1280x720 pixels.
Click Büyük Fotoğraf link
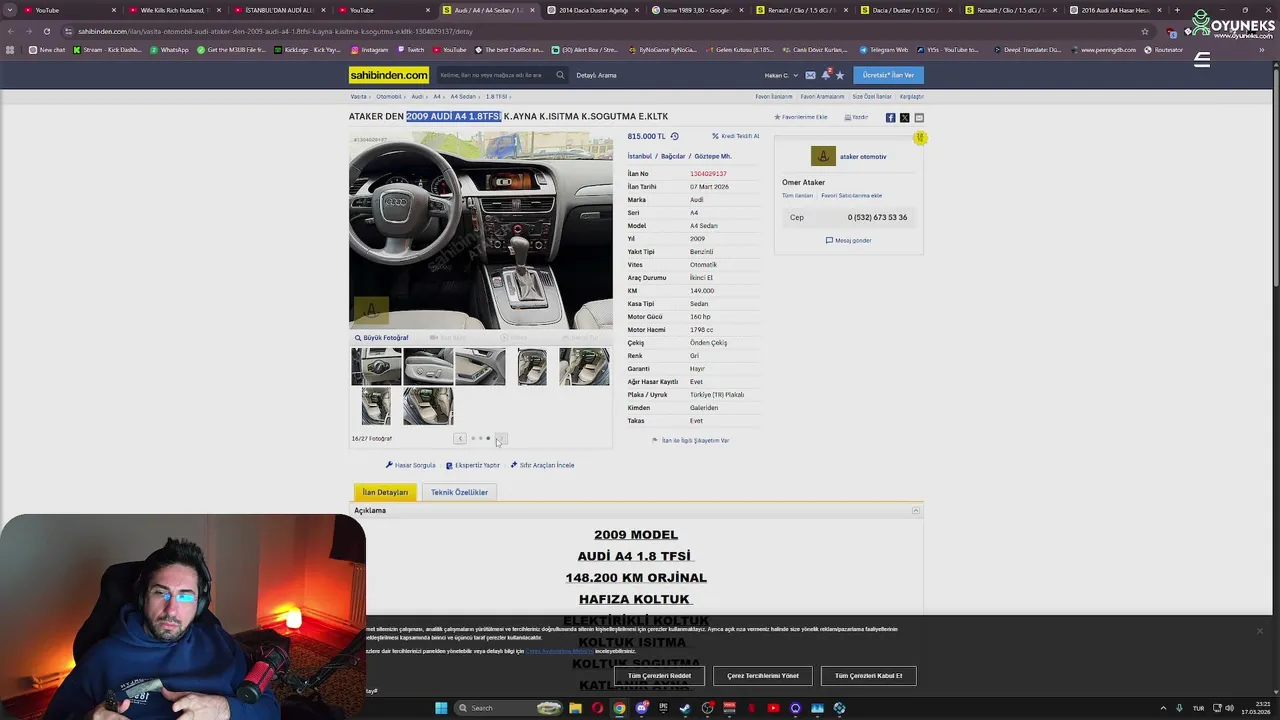click(382, 338)
